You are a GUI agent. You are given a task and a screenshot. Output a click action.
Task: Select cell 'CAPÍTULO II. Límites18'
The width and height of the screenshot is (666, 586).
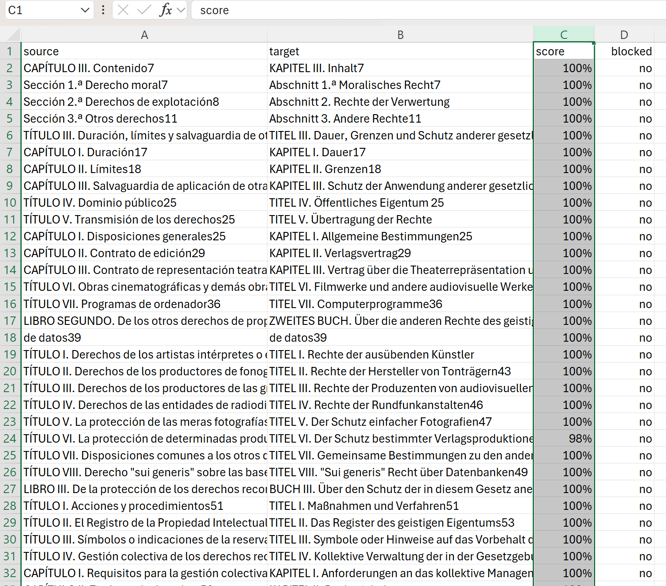coord(144,169)
